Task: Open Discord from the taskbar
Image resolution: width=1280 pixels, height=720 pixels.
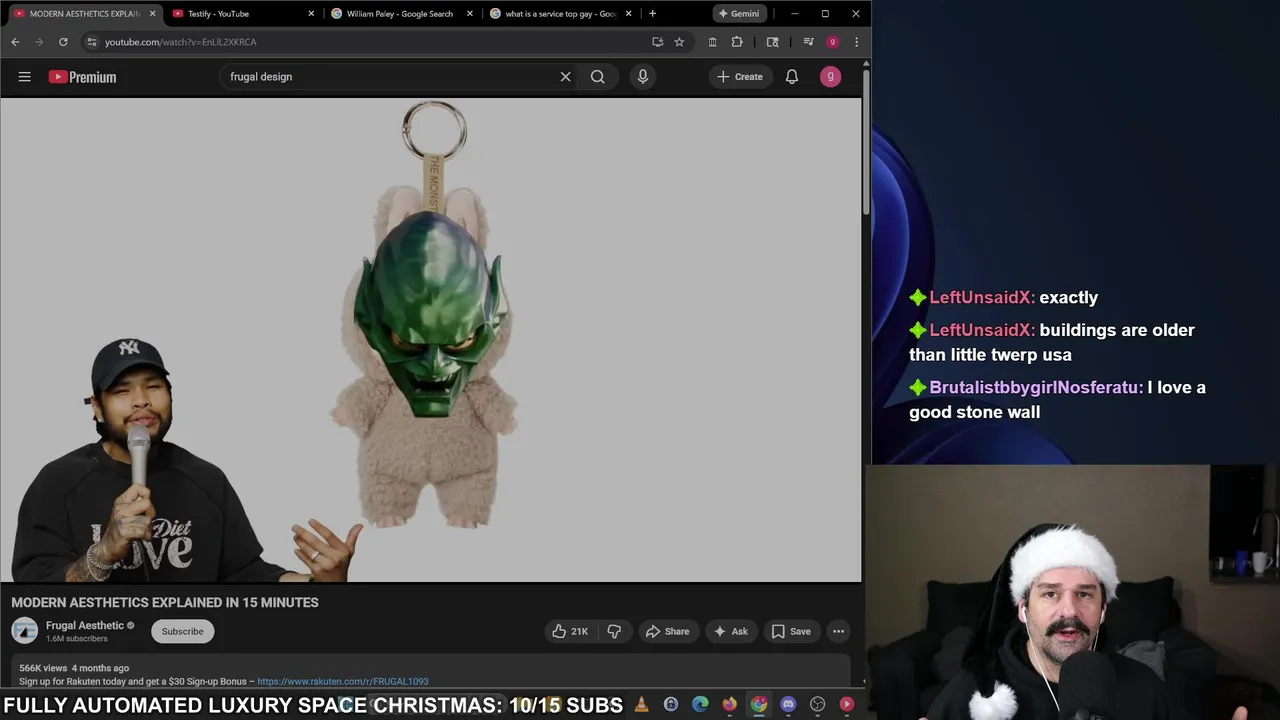Action: click(788, 704)
